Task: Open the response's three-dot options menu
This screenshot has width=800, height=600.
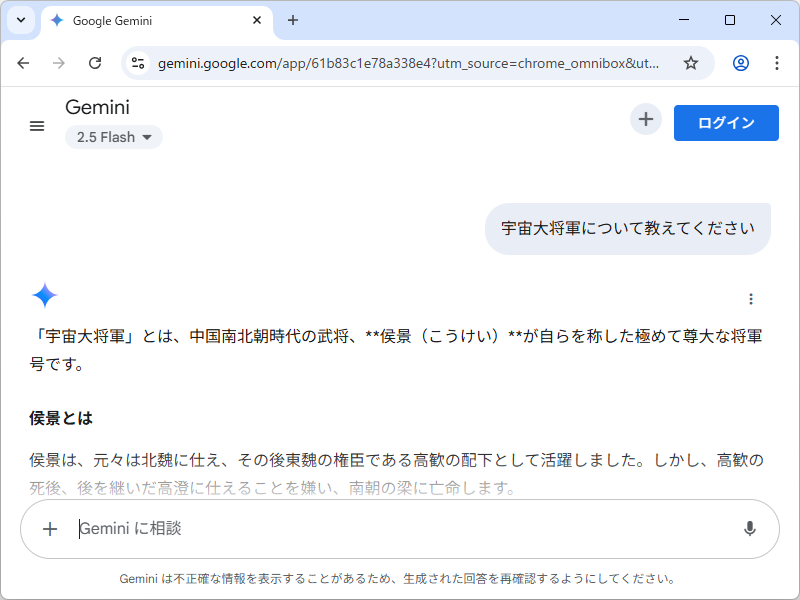Action: [x=751, y=298]
